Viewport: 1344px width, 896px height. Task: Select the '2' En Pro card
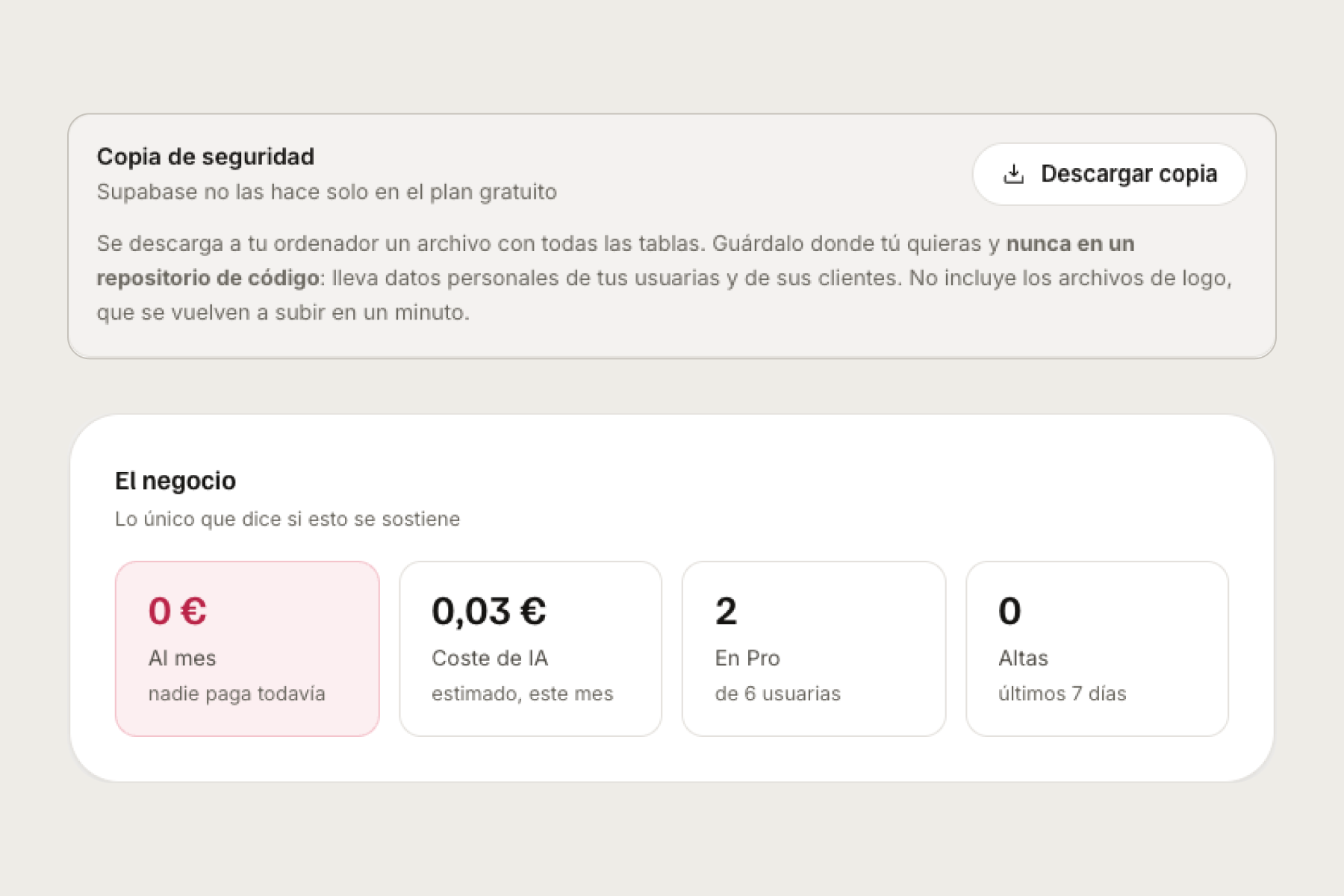point(814,648)
